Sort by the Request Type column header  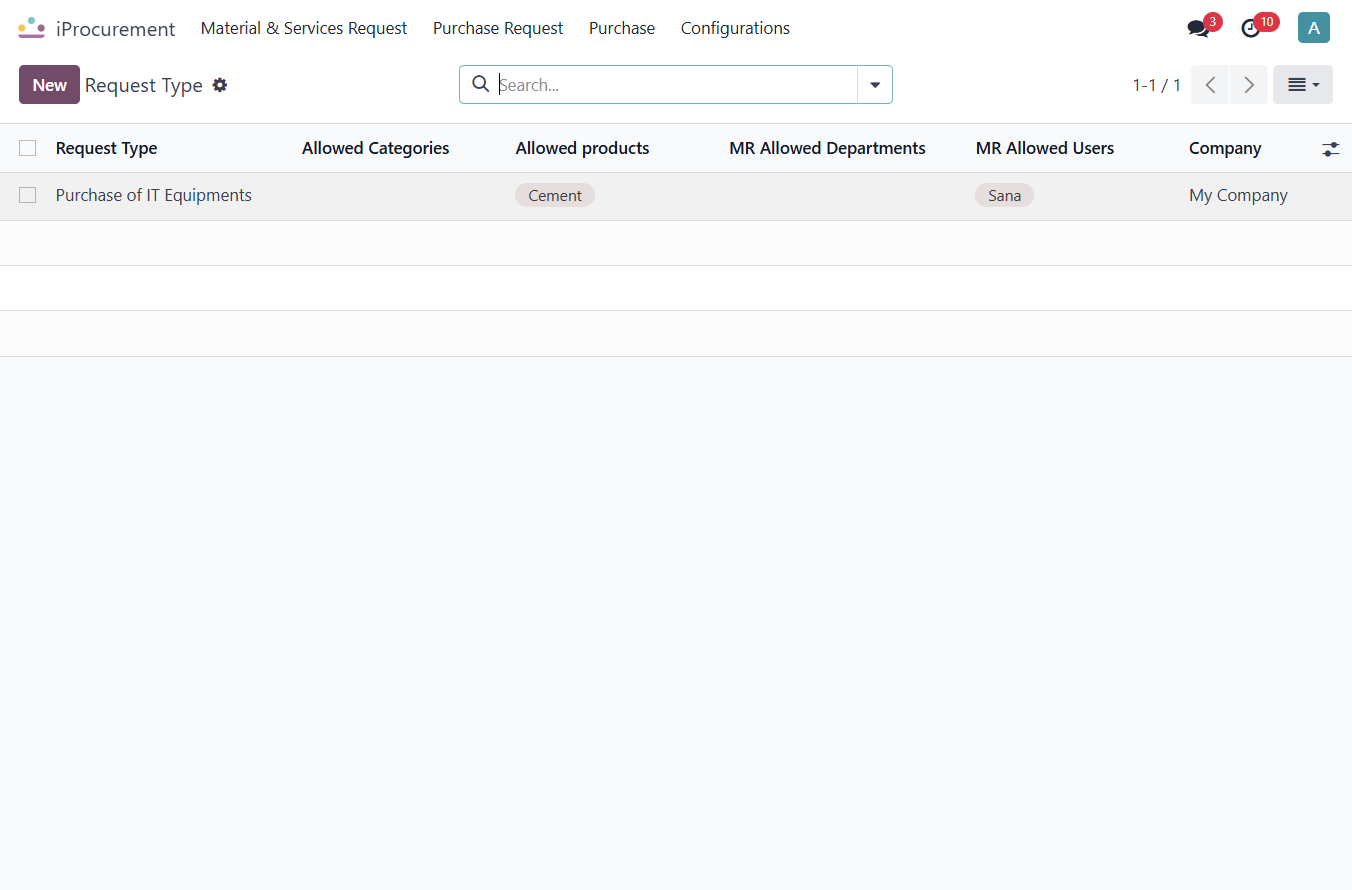pos(106,148)
